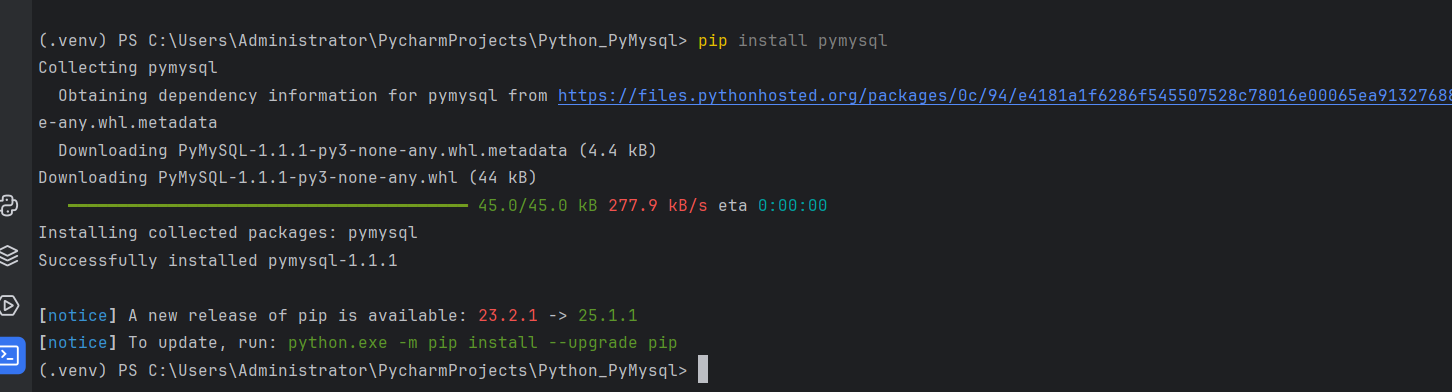Click the first '[notice]' tag about new release
1452x392 pixels.
point(78,315)
